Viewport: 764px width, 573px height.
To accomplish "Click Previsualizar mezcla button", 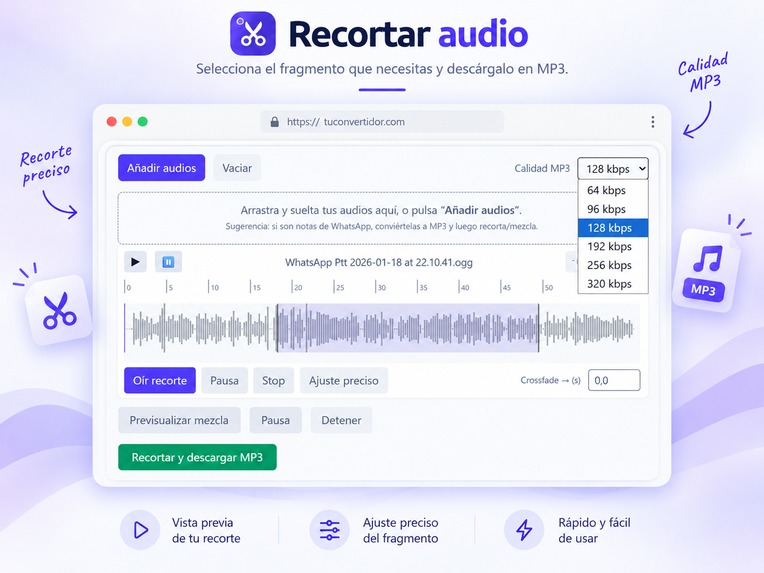I will tap(179, 420).
